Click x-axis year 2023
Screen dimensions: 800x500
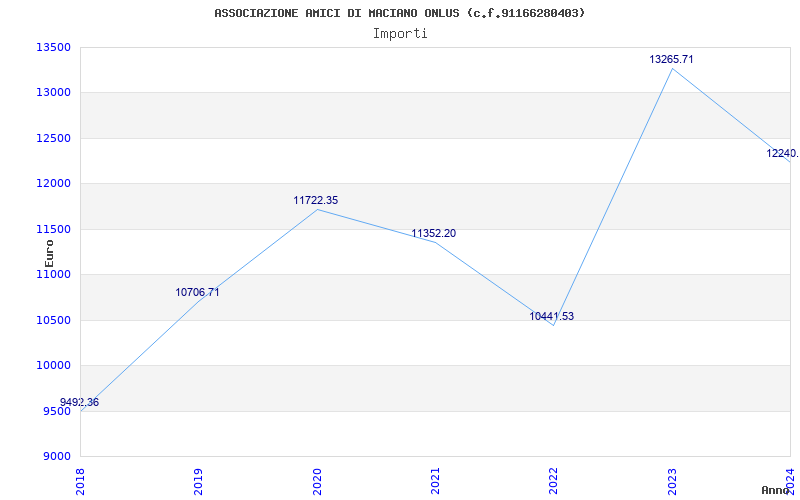tap(672, 481)
